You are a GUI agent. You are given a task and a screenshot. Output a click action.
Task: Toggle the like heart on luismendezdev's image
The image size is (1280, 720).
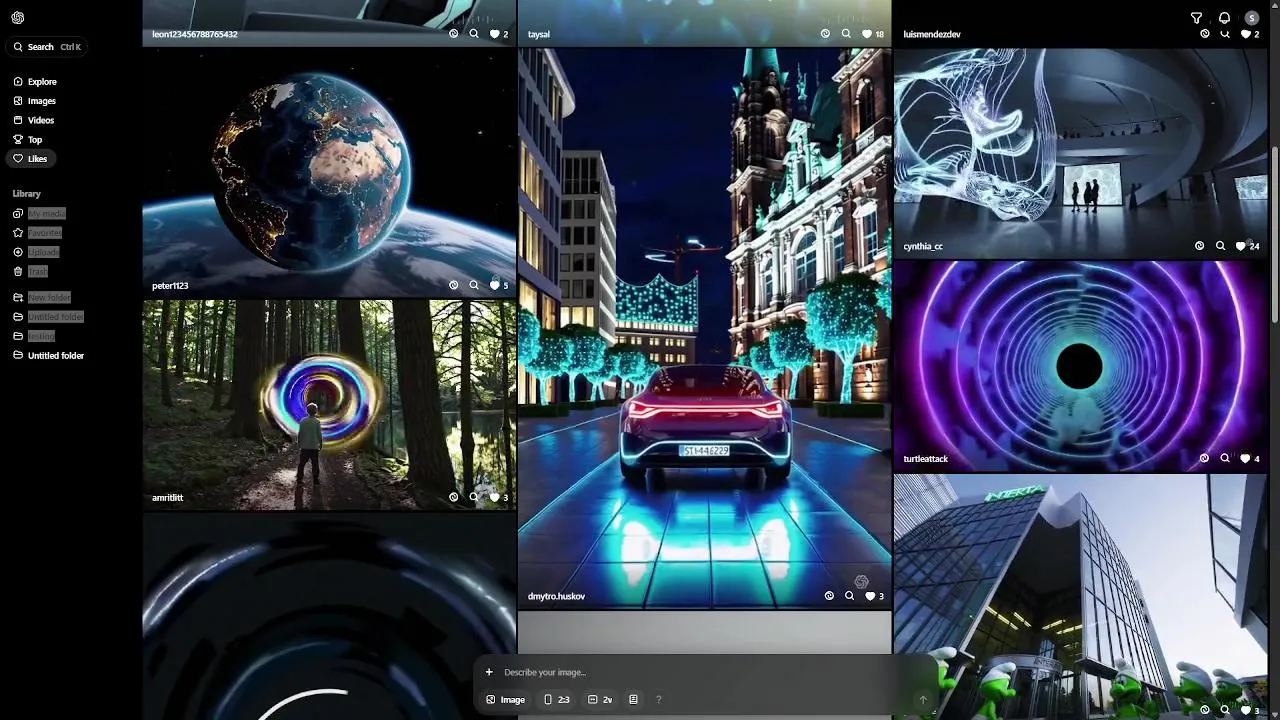pos(1245,34)
